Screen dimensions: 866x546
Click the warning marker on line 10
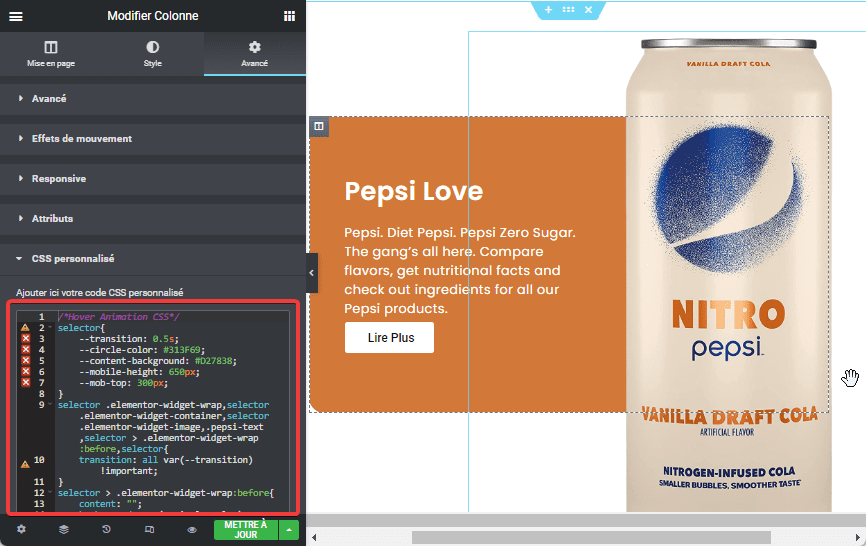[x=25, y=464]
